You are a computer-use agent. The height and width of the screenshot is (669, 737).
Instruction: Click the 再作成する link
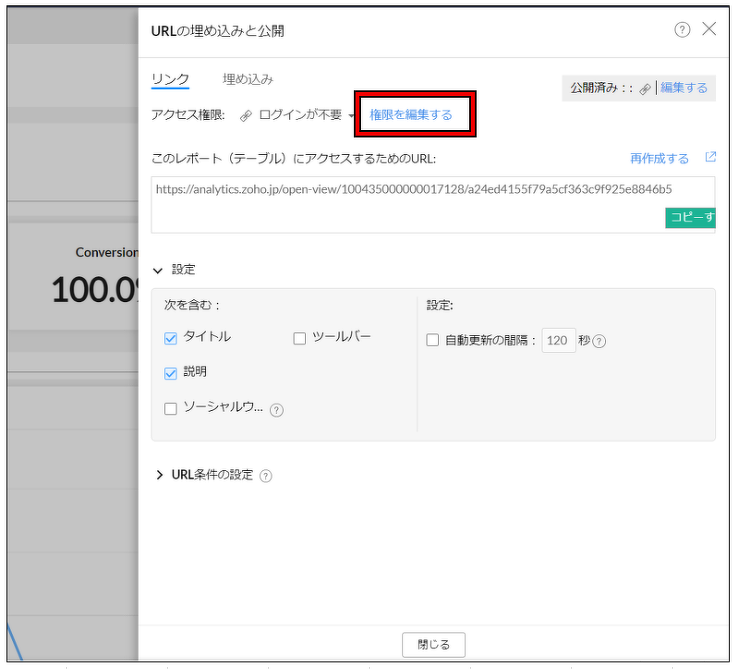(x=659, y=158)
